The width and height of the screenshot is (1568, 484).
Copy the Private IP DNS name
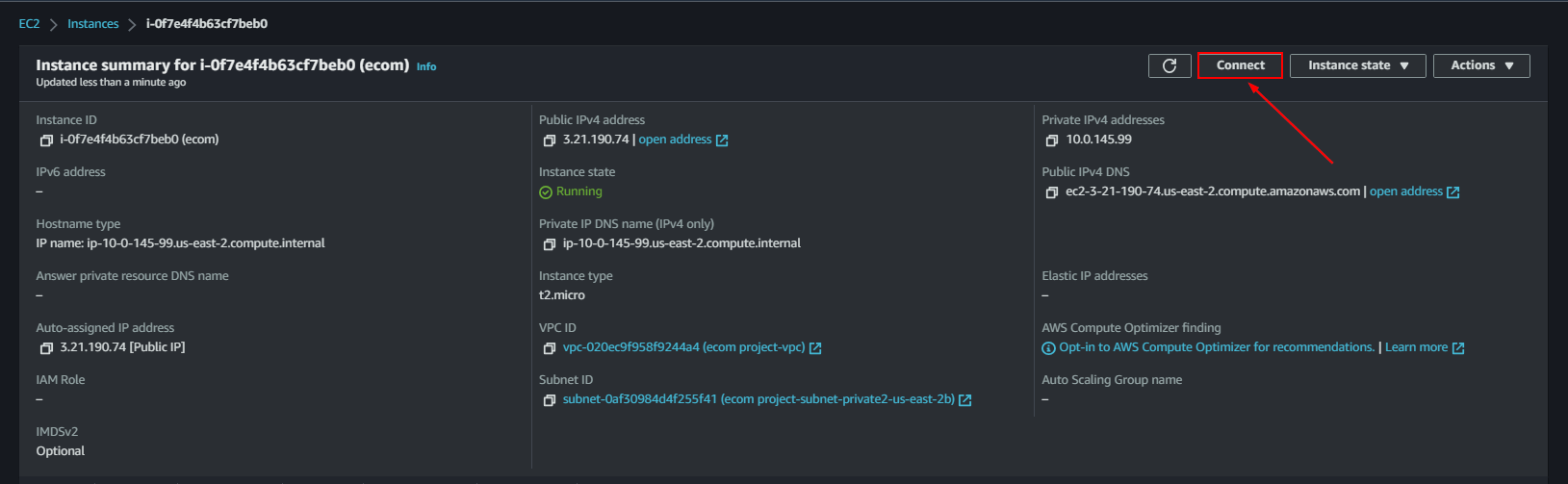pos(550,244)
